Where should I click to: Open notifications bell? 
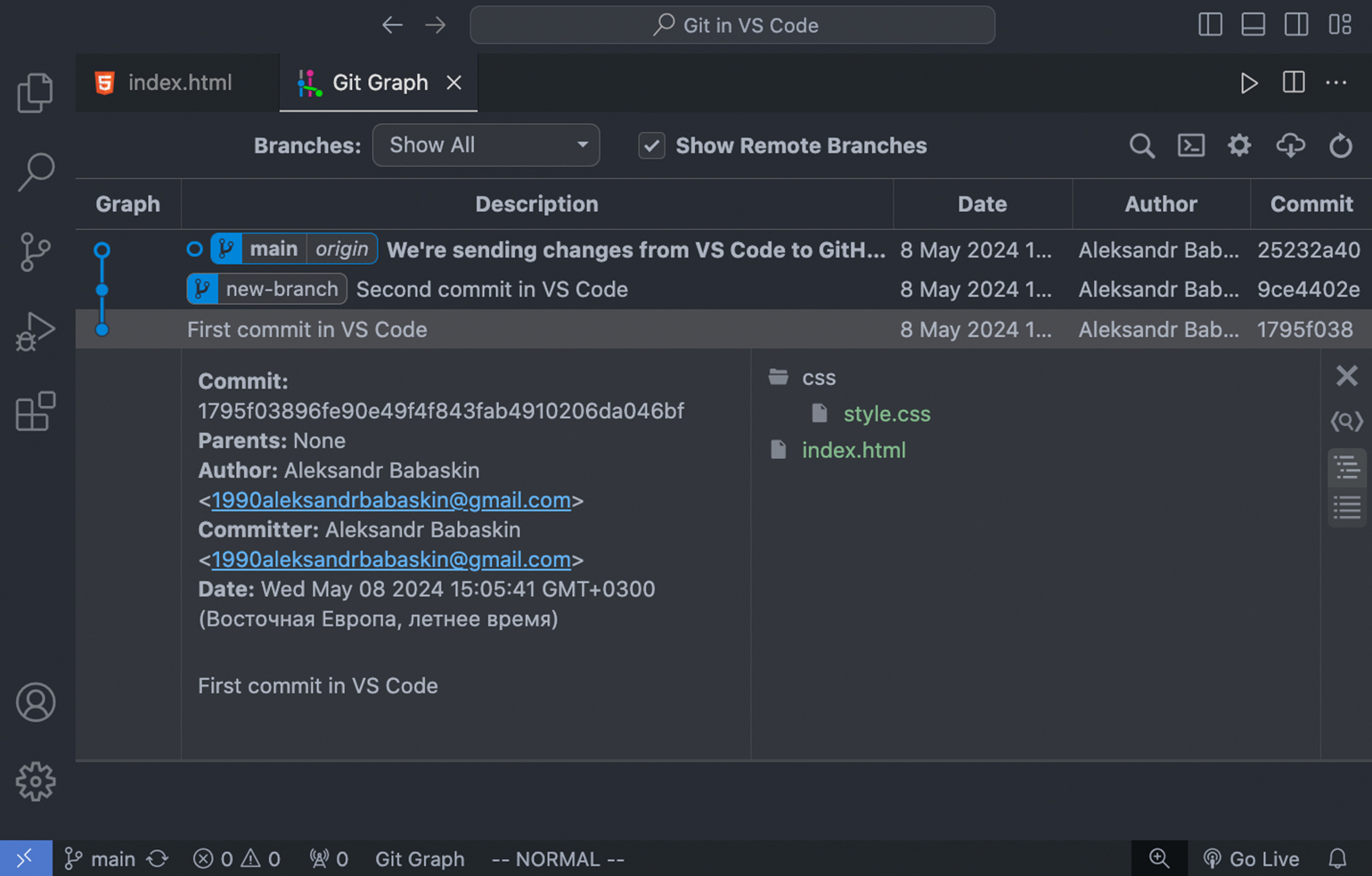coord(1337,859)
